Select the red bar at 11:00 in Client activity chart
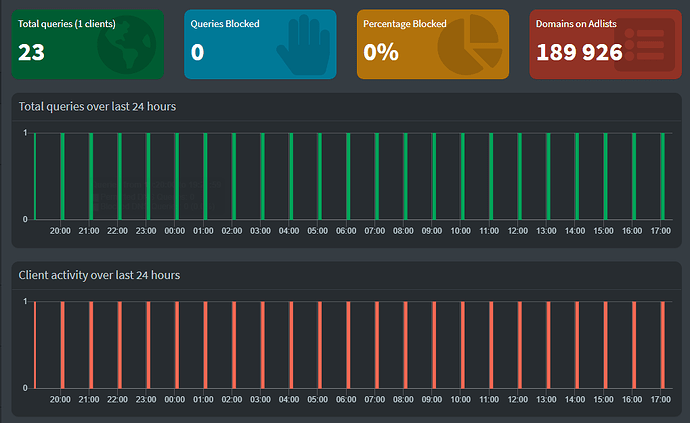The width and height of the screenshot is (690, 423). [491, 345]
